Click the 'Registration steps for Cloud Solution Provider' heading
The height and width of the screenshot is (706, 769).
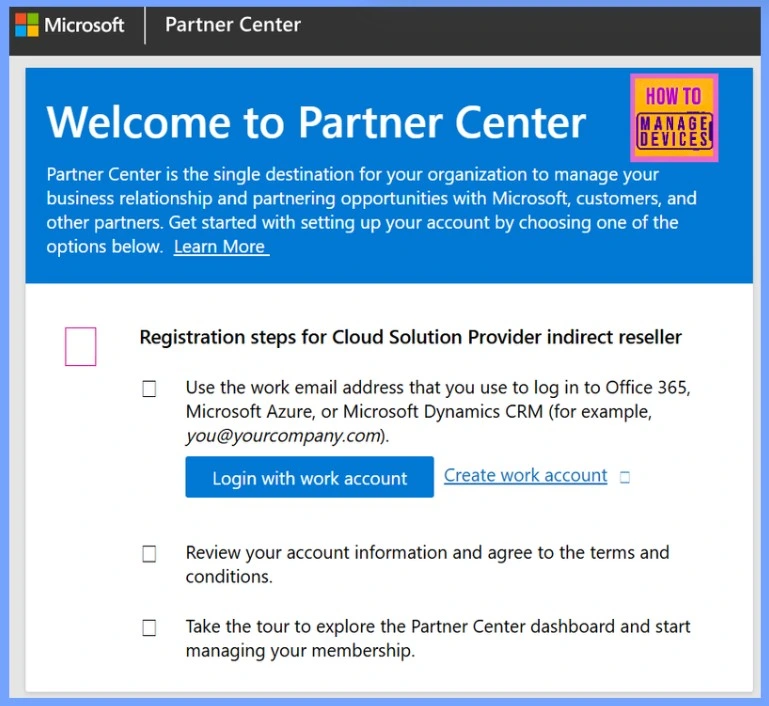(x=410, y=337)
